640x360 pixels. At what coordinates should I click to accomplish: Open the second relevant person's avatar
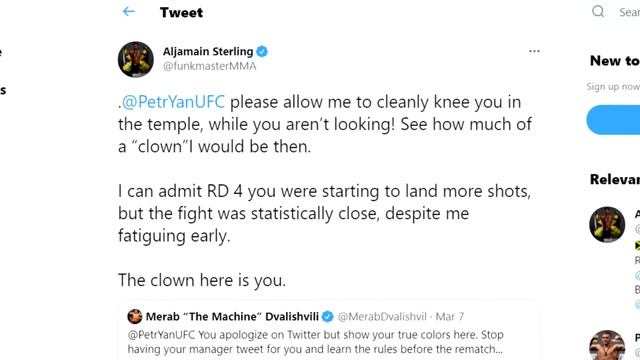(x=607, y=345)
